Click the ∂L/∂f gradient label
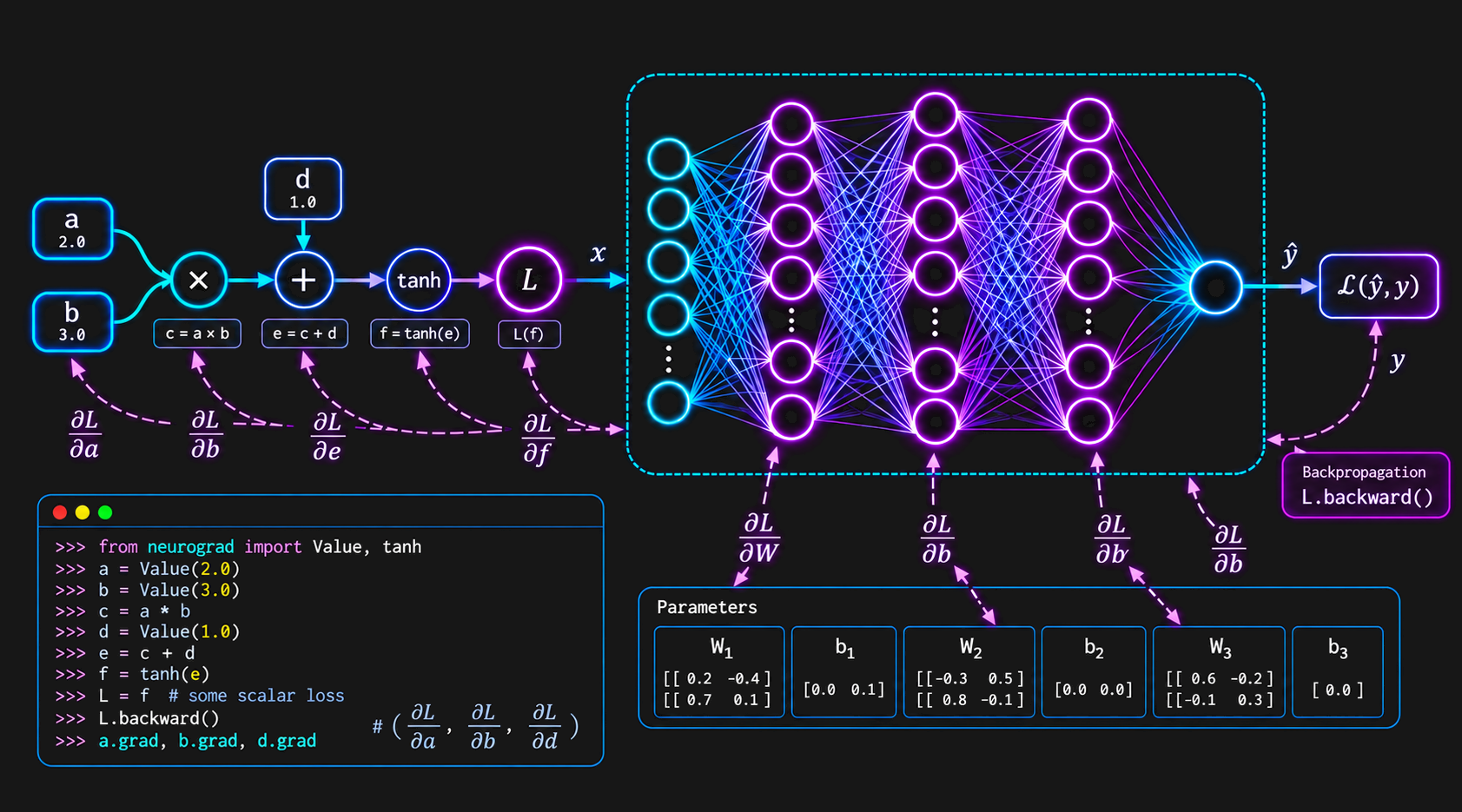 point(538,439)
